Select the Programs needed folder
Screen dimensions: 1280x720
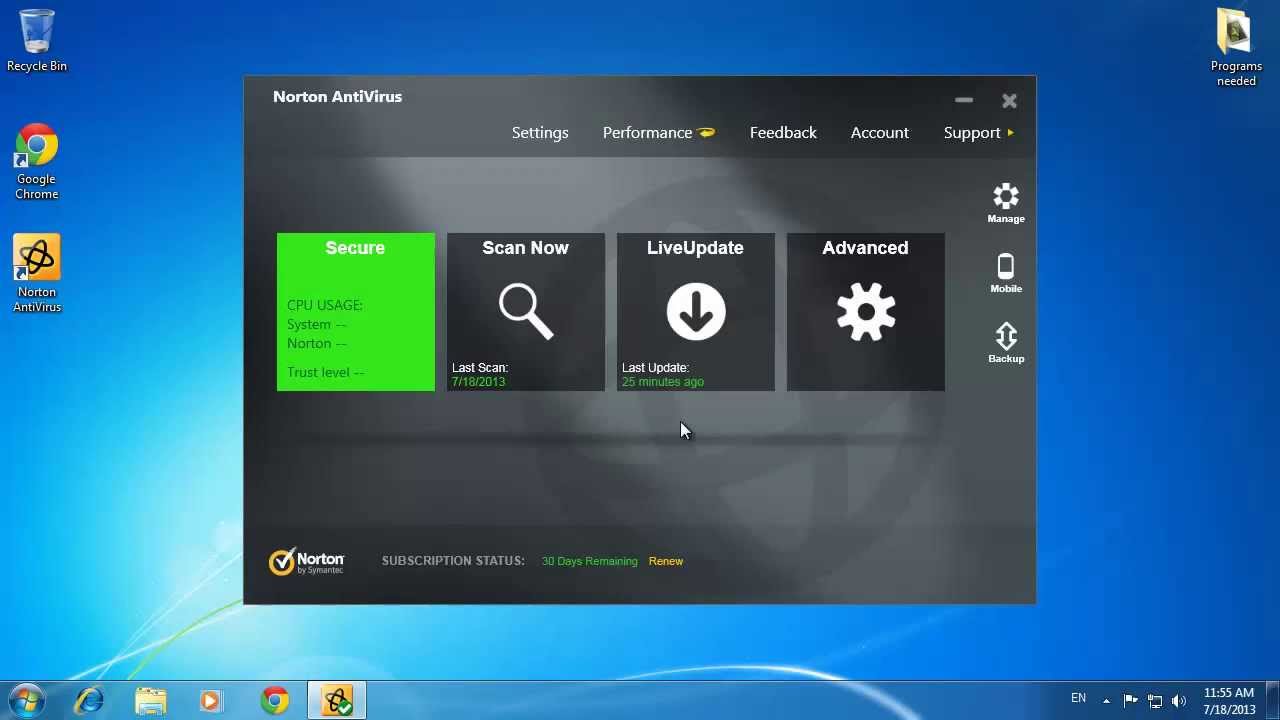(1236, 48)
